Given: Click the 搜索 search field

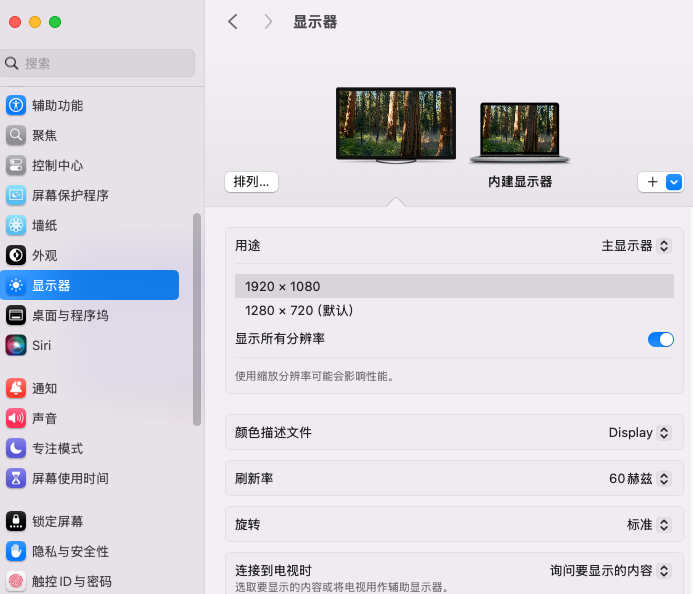Looking at the screenshot, I should pyautogui.click(x=98, y=63).
